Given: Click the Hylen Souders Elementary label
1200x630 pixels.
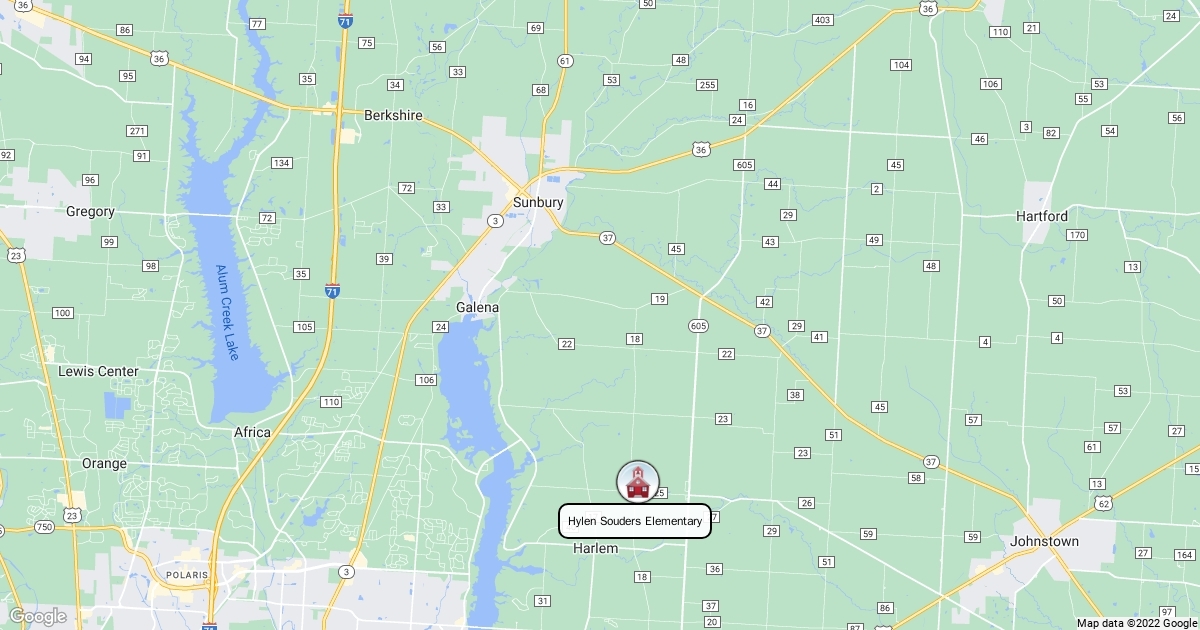Looking at the screenshot, I should (x=635, y=521).
